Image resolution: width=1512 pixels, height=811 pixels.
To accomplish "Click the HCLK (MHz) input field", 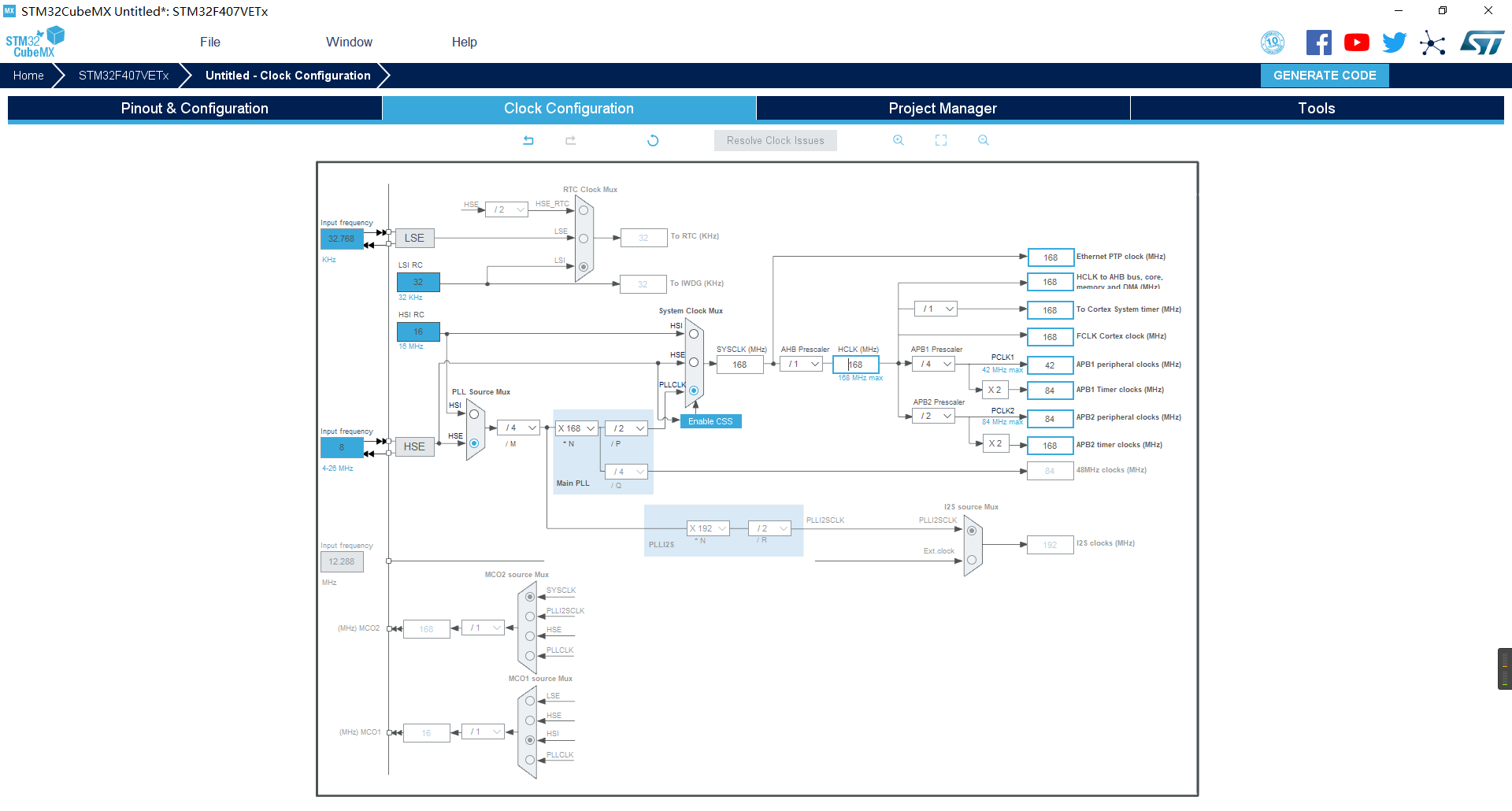I will (x=856, y=365).
